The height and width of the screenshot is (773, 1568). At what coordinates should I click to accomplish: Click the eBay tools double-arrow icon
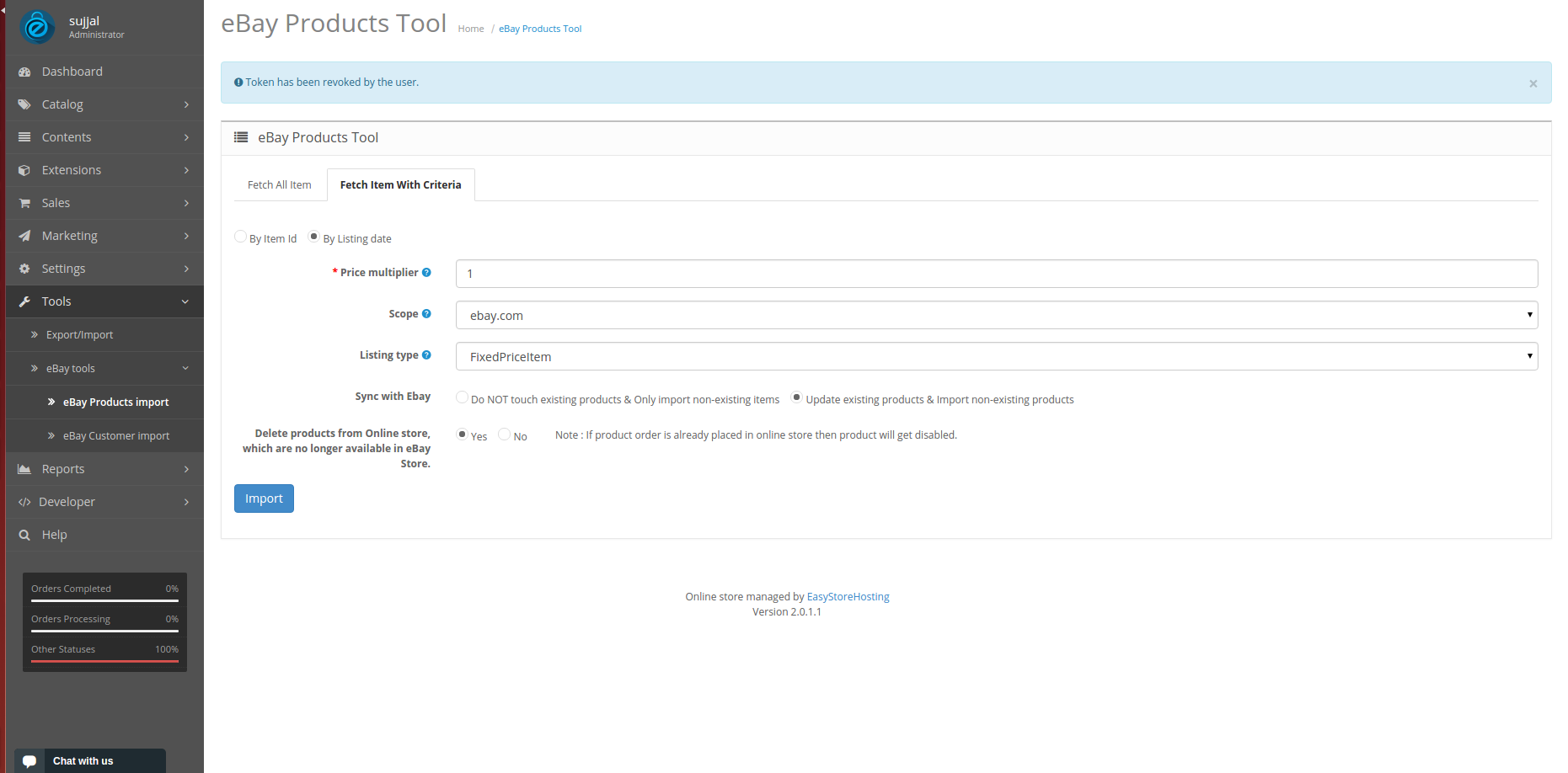(x=35, y=368)
